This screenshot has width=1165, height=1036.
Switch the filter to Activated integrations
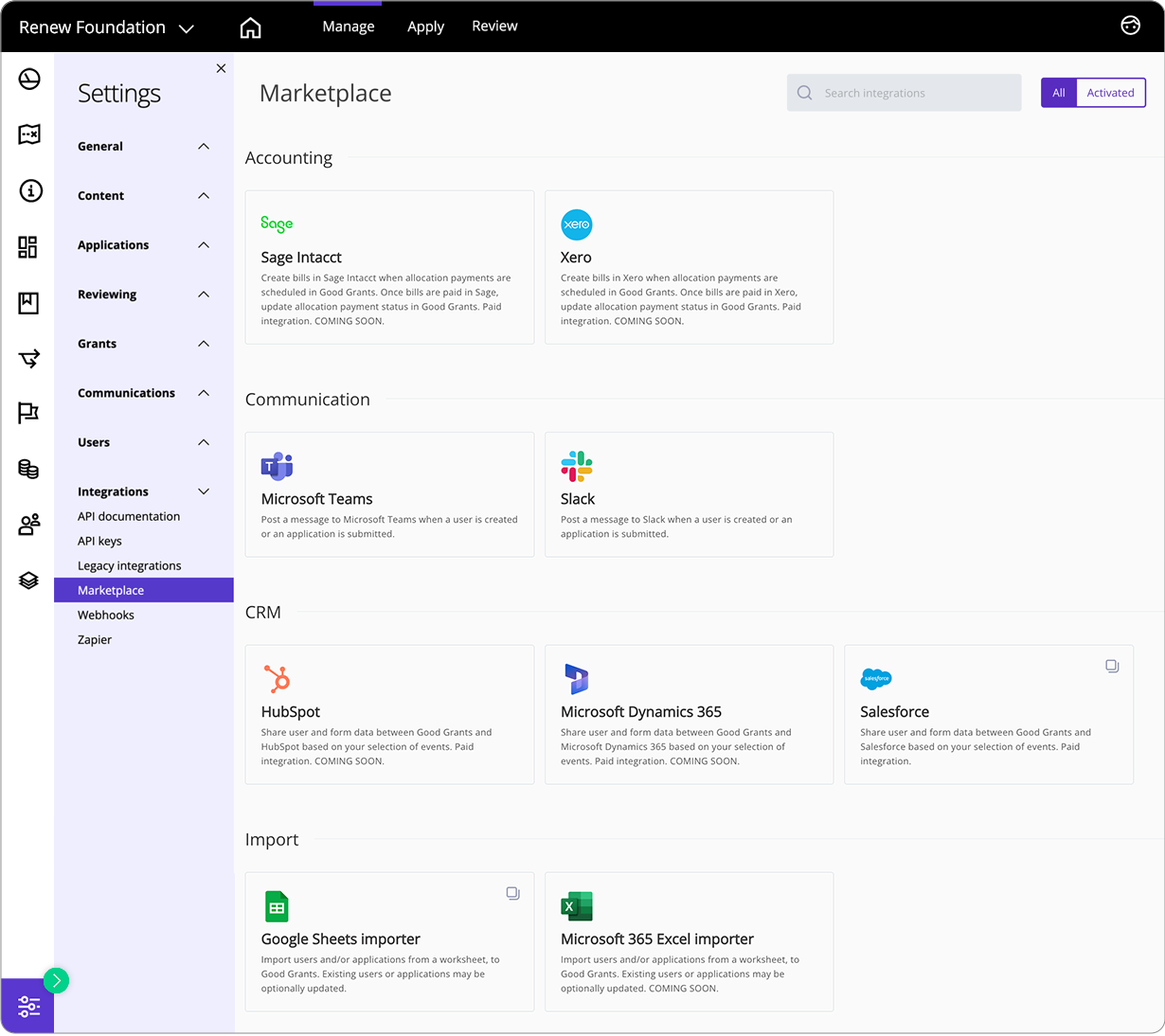pos(1110,92)
